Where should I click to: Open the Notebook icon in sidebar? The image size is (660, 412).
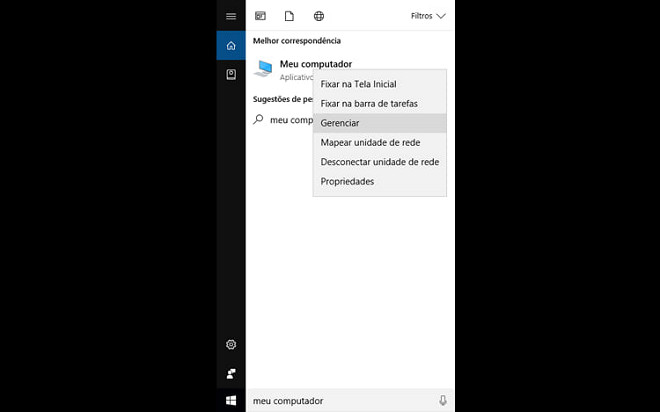point(231,74)
